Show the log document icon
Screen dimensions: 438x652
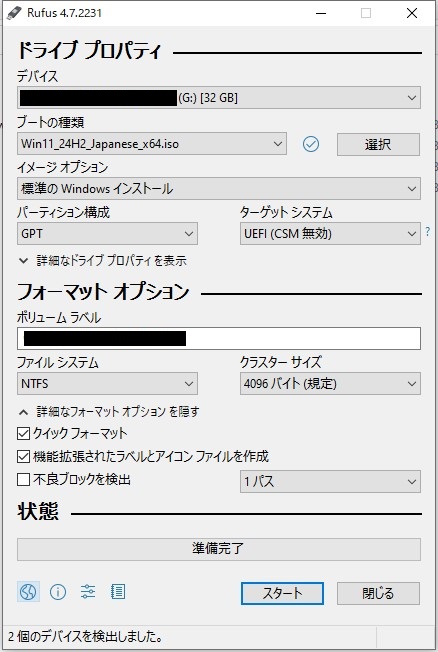click(118, 591)
